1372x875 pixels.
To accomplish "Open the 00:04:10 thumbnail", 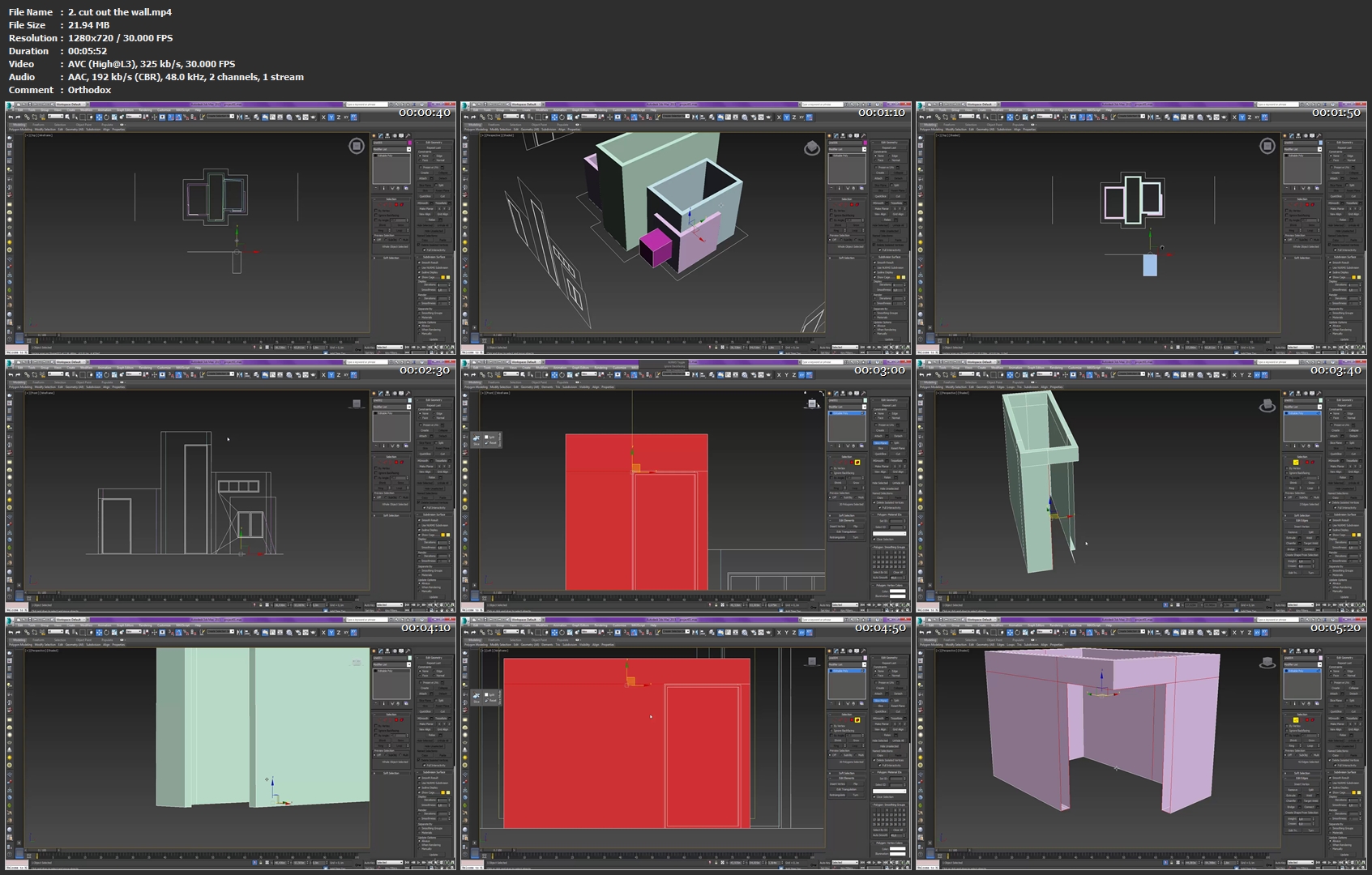I will pyautogui.click(x=231, y=743).
